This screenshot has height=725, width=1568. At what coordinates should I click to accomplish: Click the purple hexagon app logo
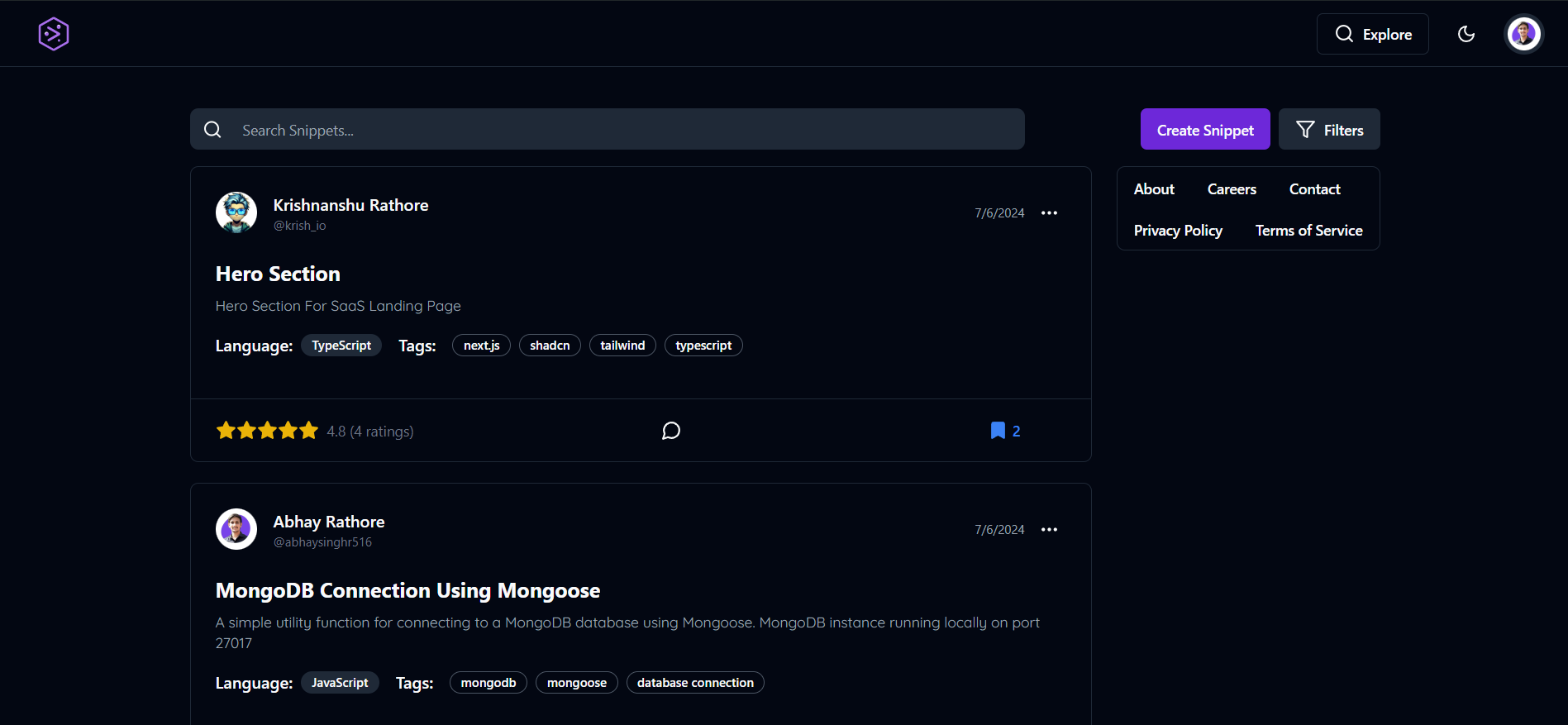point(54,34)
